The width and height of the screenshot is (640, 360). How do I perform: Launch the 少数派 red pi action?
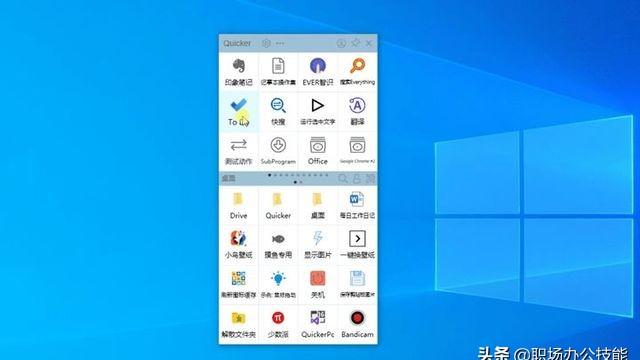(278, 324)
